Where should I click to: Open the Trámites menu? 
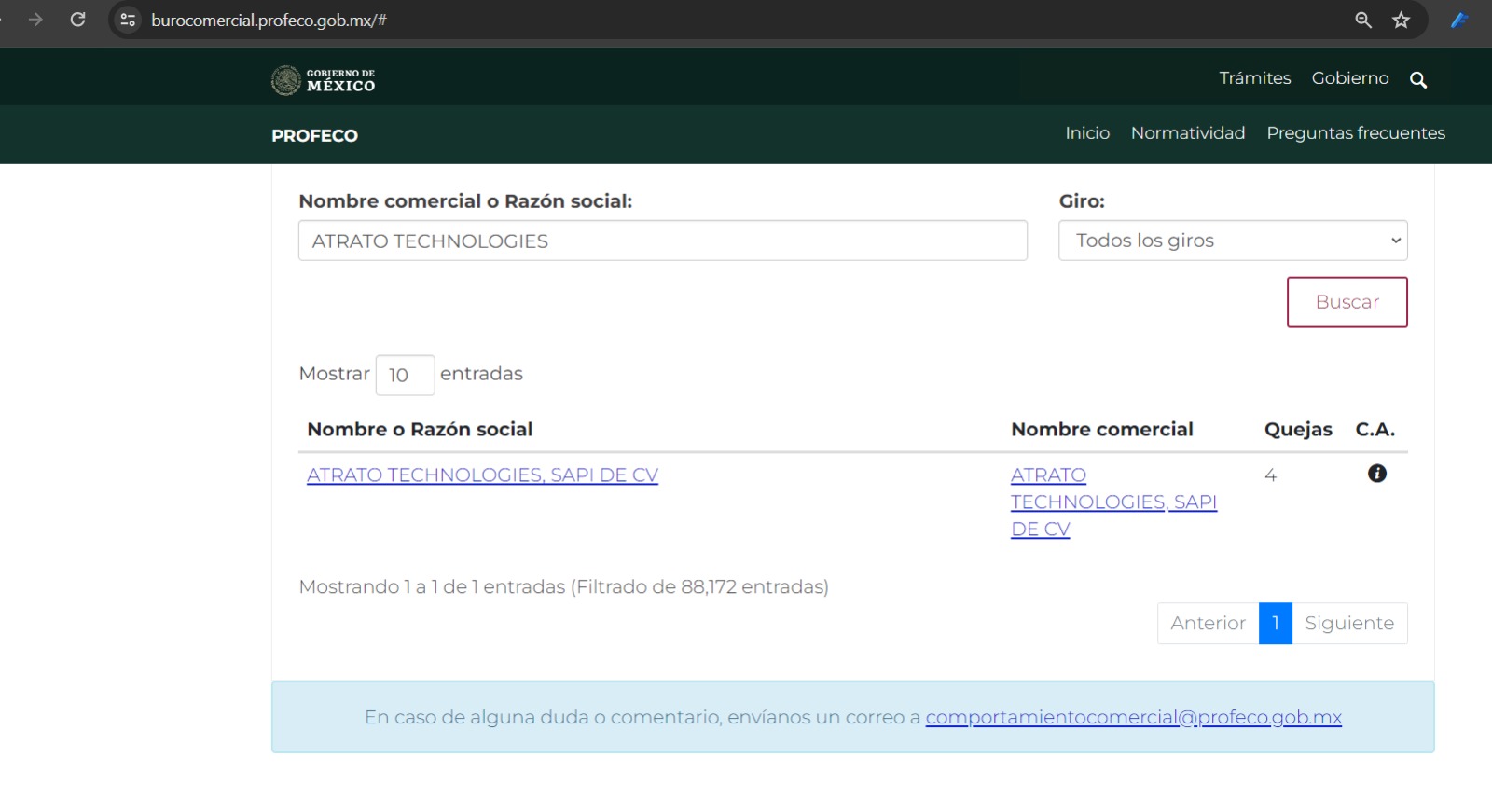point(1254,78)
